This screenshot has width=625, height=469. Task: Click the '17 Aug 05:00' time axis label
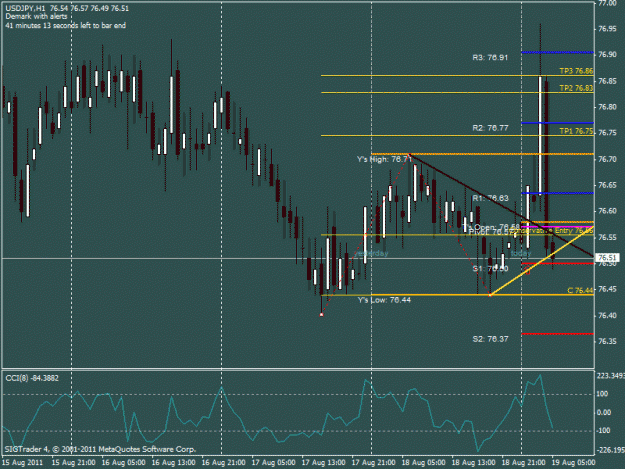tap(273, 463)
